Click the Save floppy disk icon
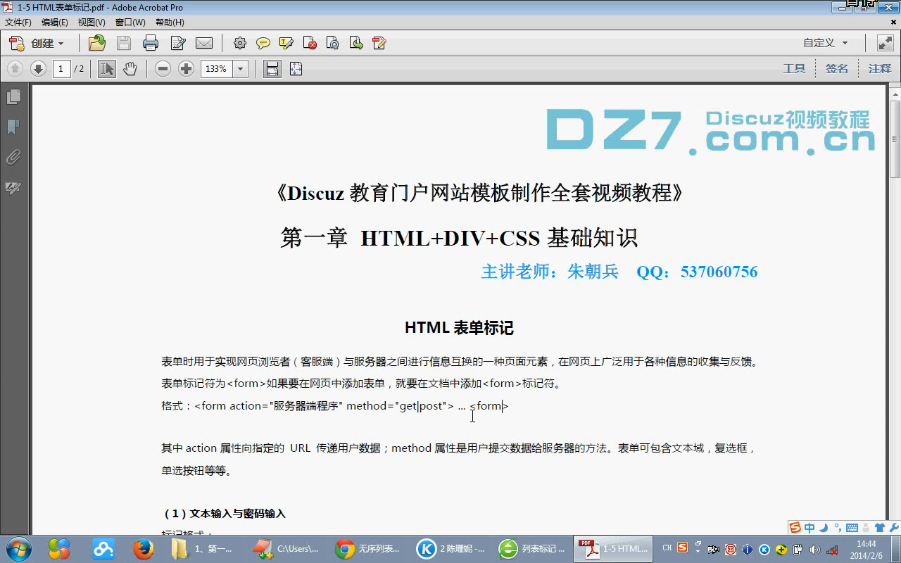Image resolution: width=901 pixels, height=563 pixels. click(124, 43)
